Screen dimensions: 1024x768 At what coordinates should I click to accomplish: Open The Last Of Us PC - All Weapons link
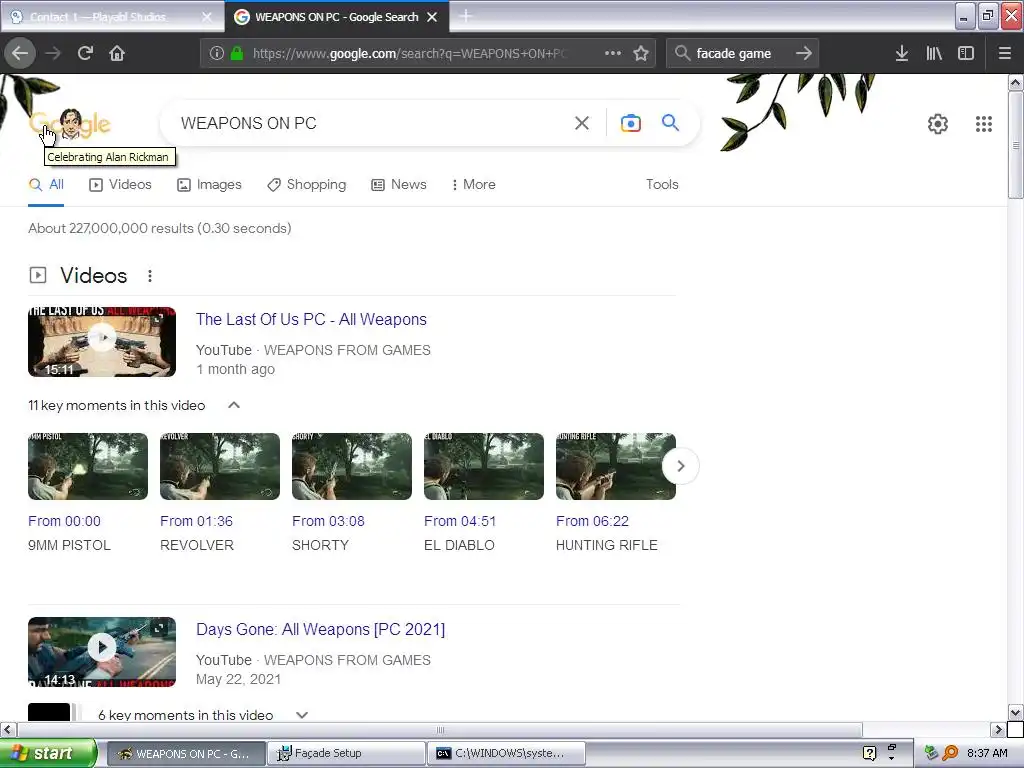[312, 319]
